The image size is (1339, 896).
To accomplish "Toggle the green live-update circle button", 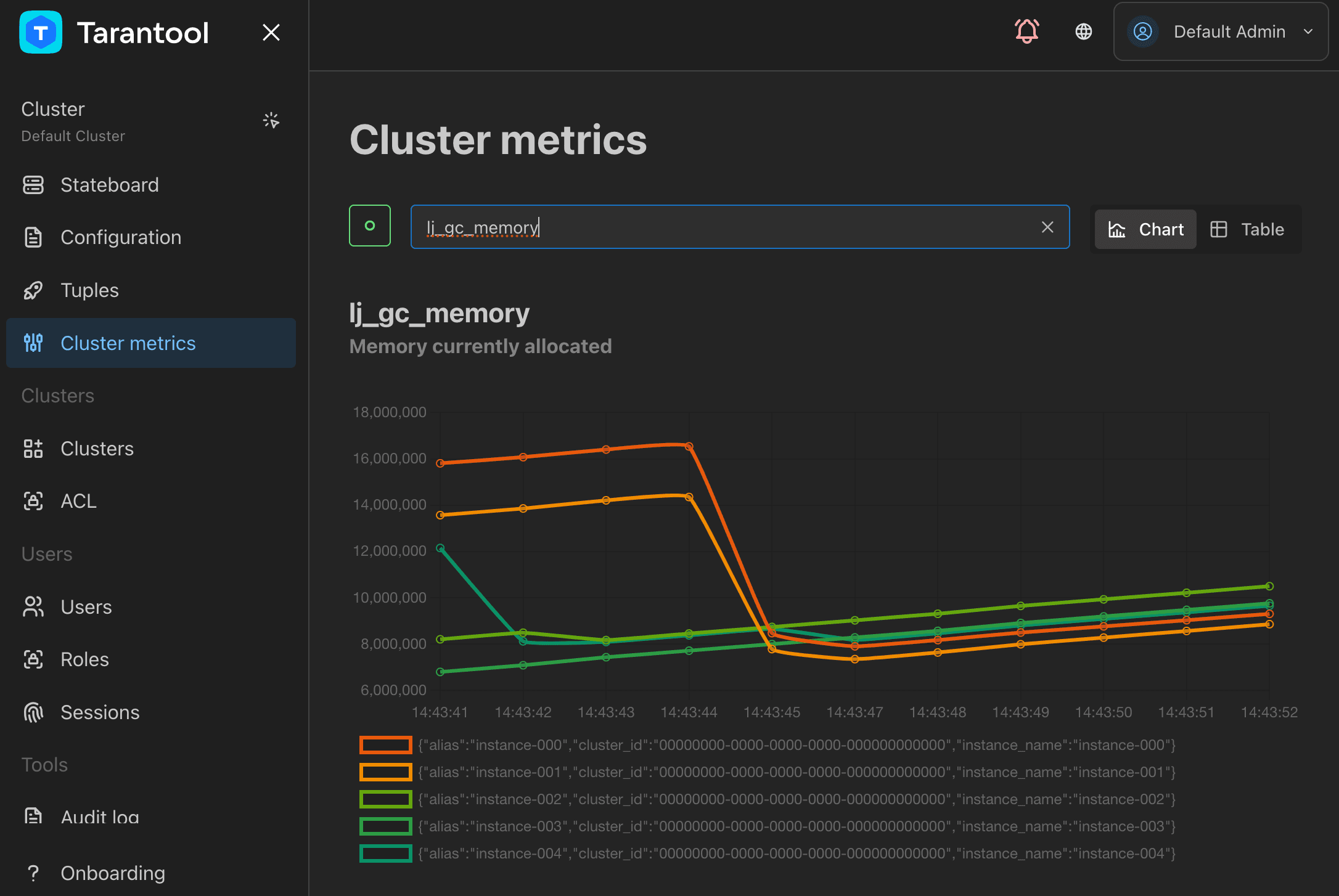I will click(x=370, y=226).
